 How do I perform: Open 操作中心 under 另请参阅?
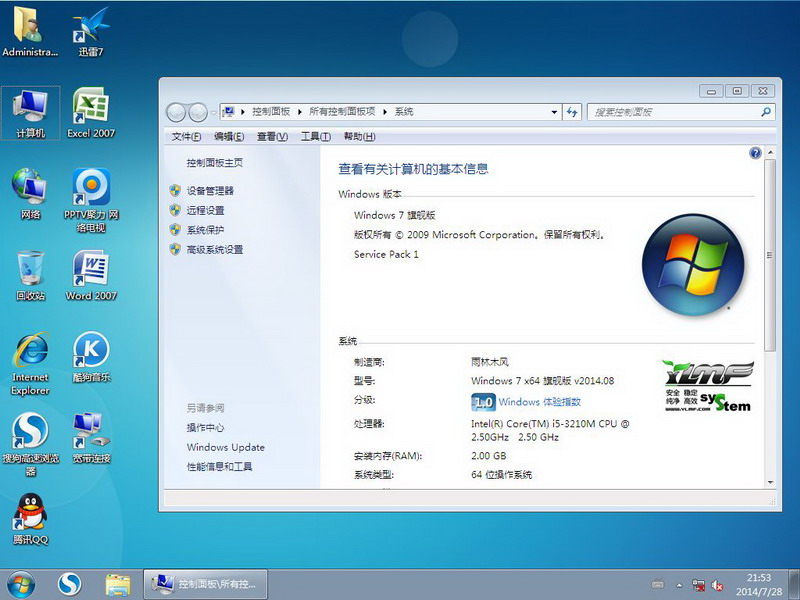[x=205, y=428]
